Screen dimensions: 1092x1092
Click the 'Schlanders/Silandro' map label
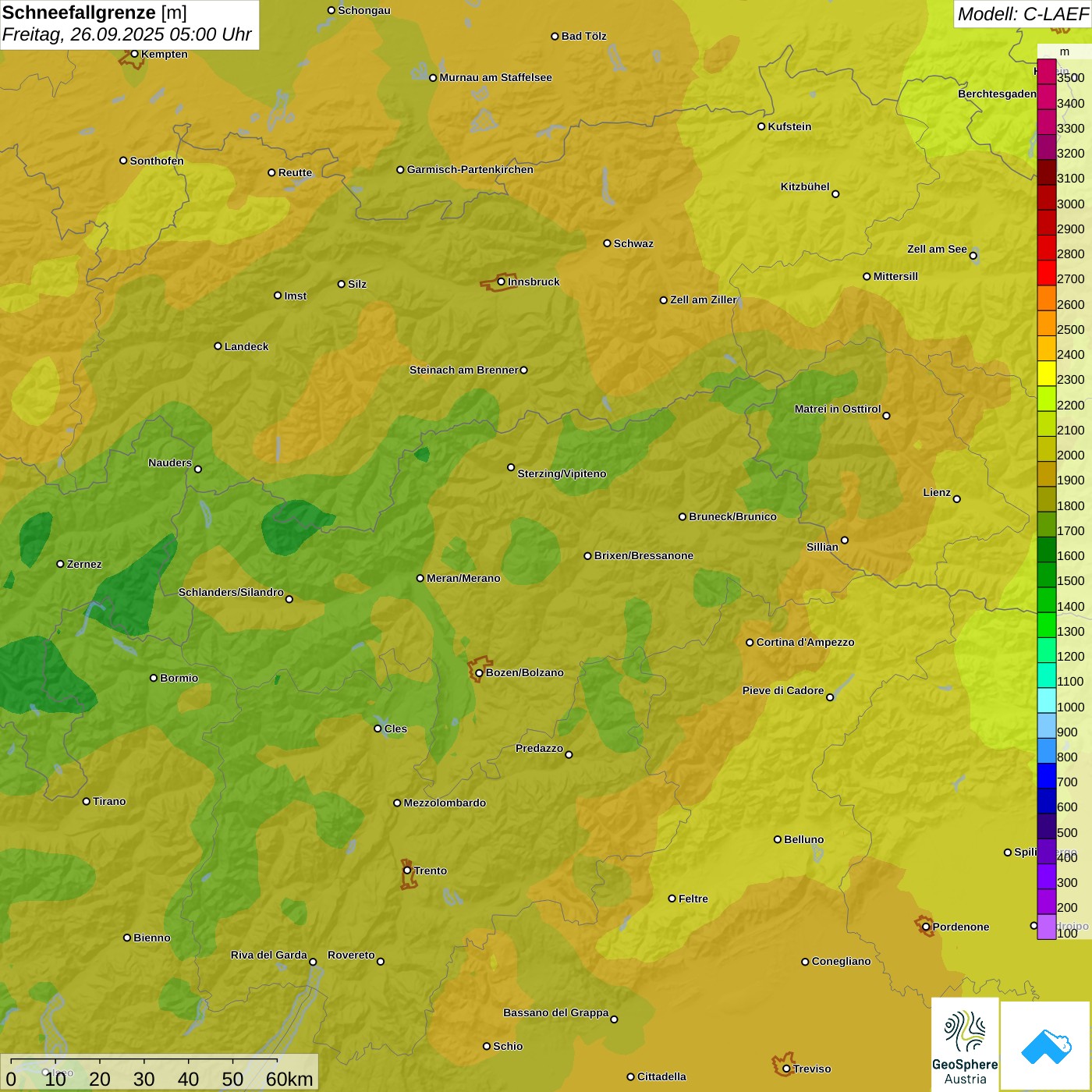pos(231,592)
